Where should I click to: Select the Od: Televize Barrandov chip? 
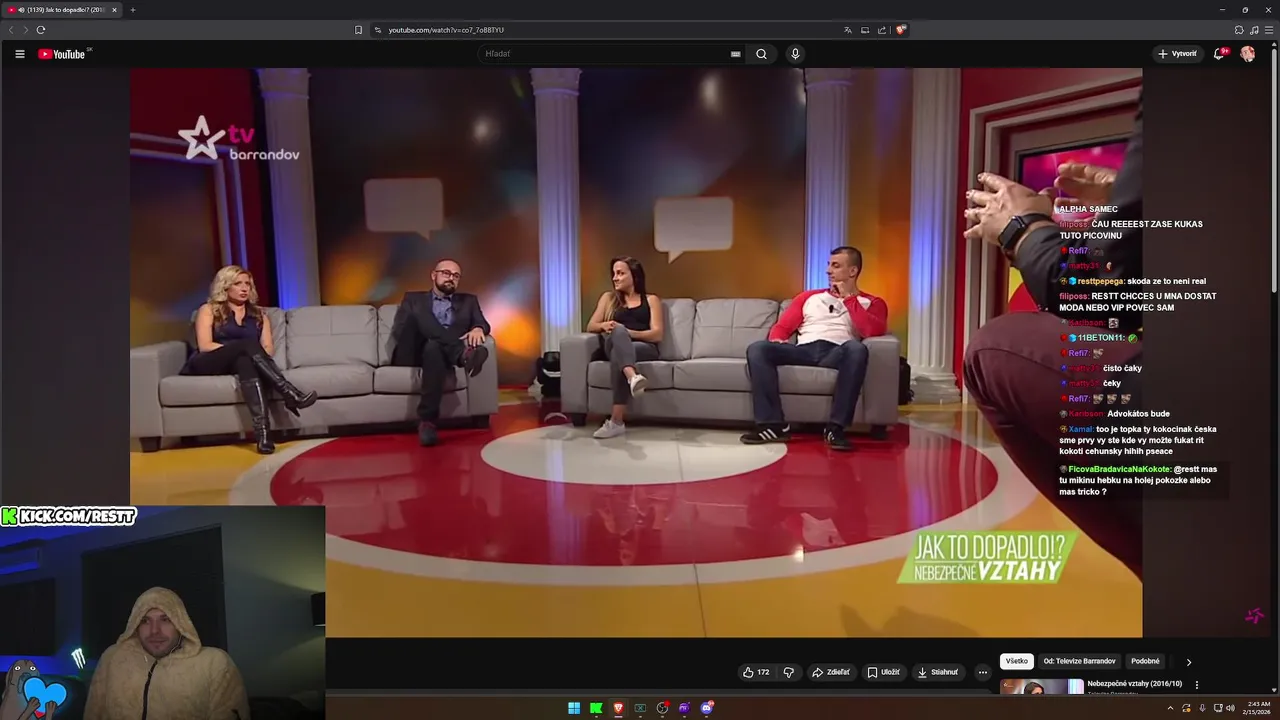pos(1079,661)
